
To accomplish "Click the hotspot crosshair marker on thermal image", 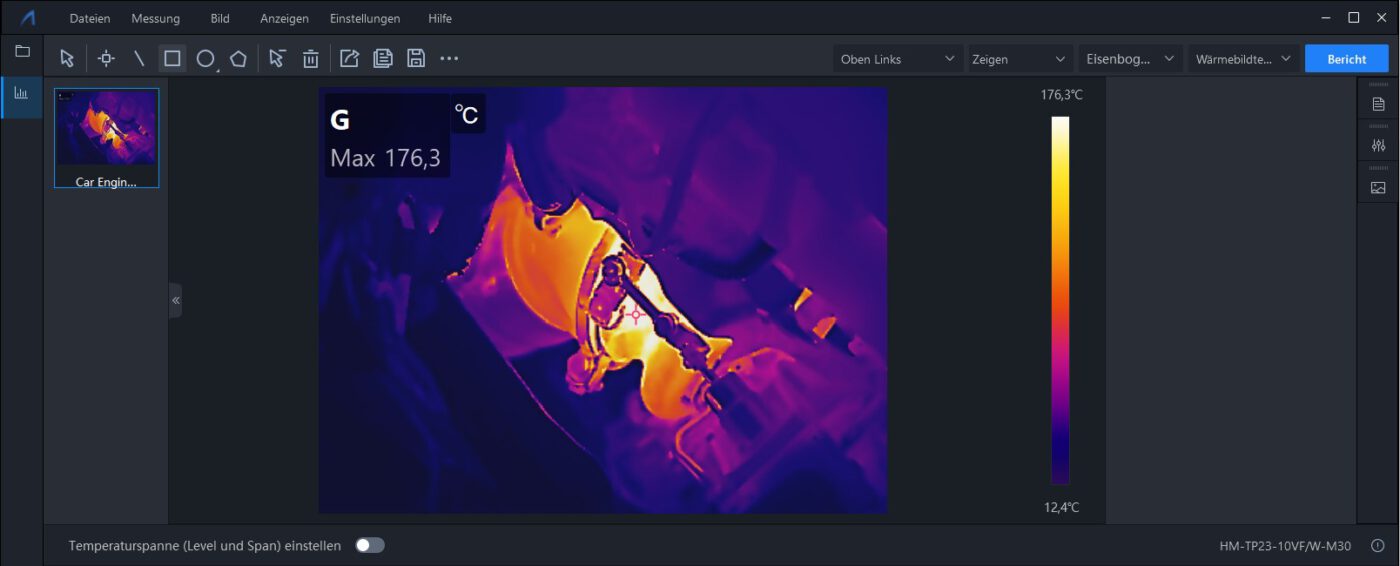I will [x=635, y=315].
